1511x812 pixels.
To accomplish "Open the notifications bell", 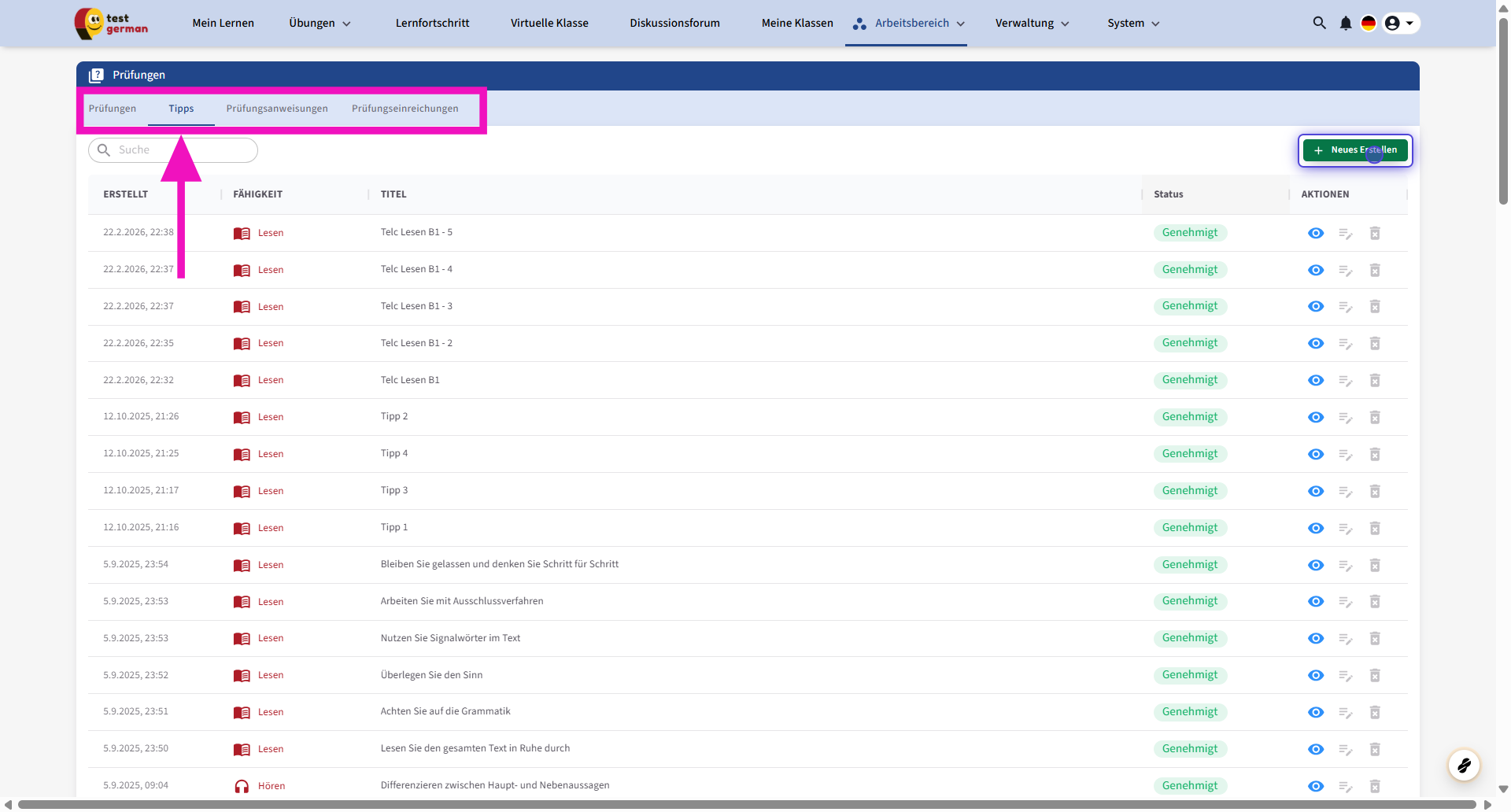I will [1346, 24].
